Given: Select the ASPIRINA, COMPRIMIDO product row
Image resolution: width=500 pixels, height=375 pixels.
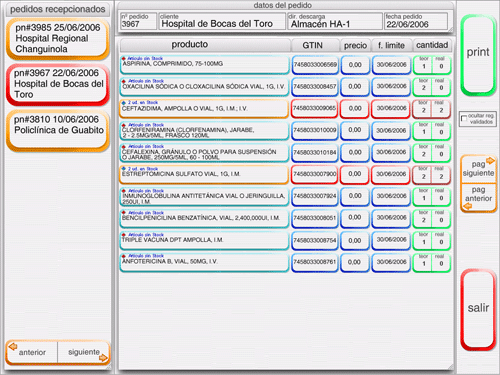Looking at the screenshot, I should pos(204,65).
